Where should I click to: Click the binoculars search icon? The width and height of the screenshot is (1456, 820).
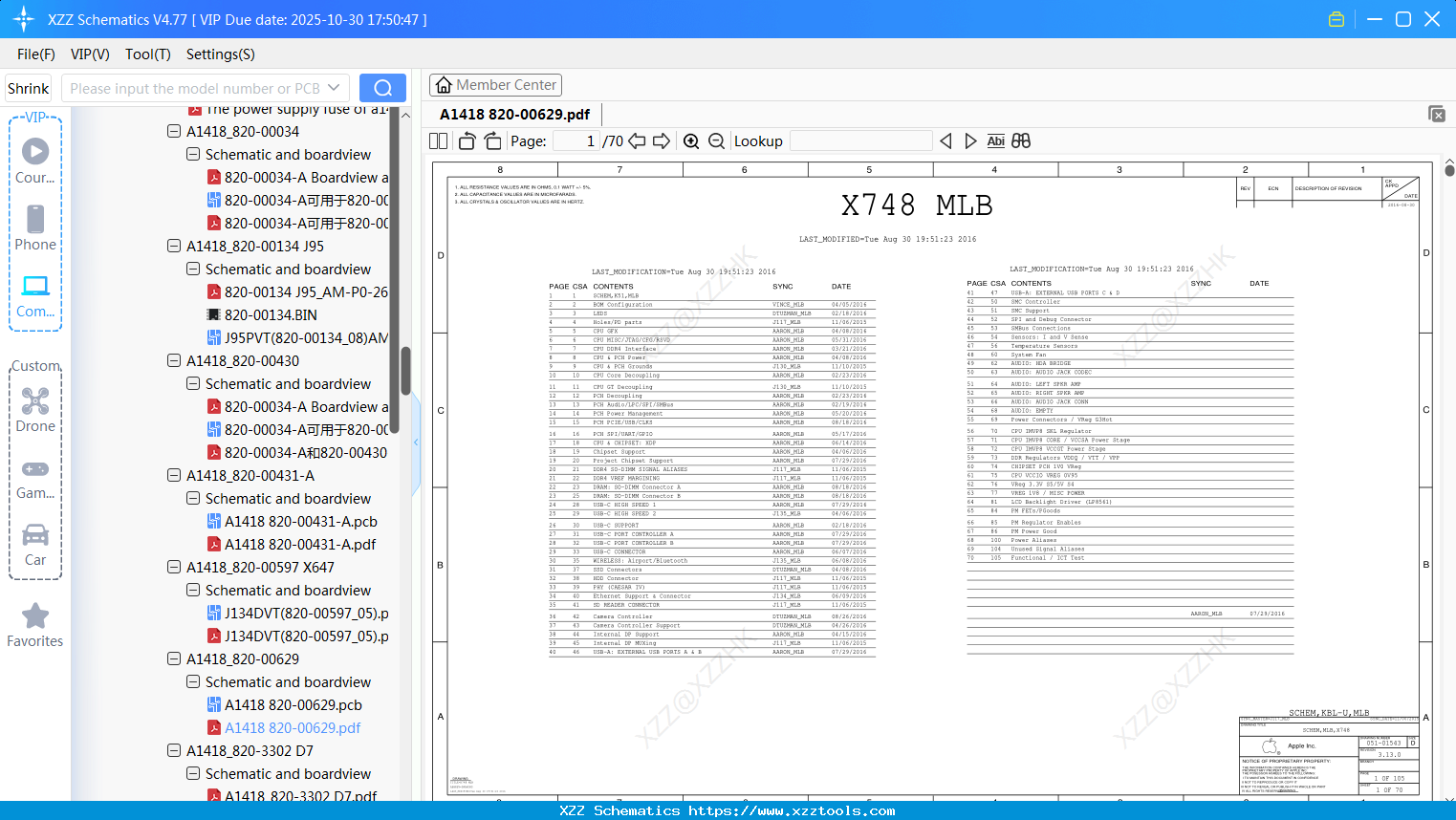tap(1021, 141)
